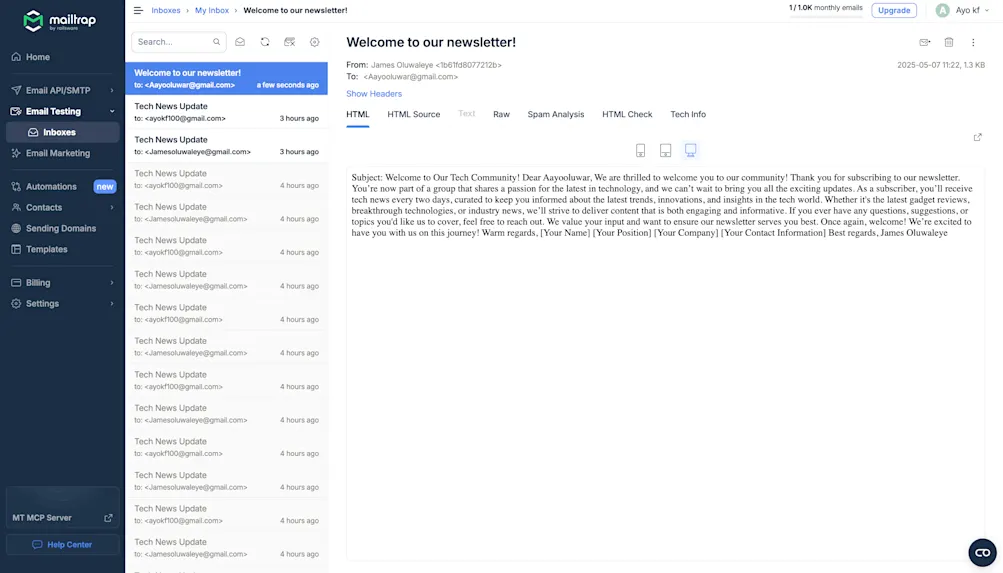The image size is (1003, 573).
Task: Click the search magnifier icon
Action: (217, 42)
